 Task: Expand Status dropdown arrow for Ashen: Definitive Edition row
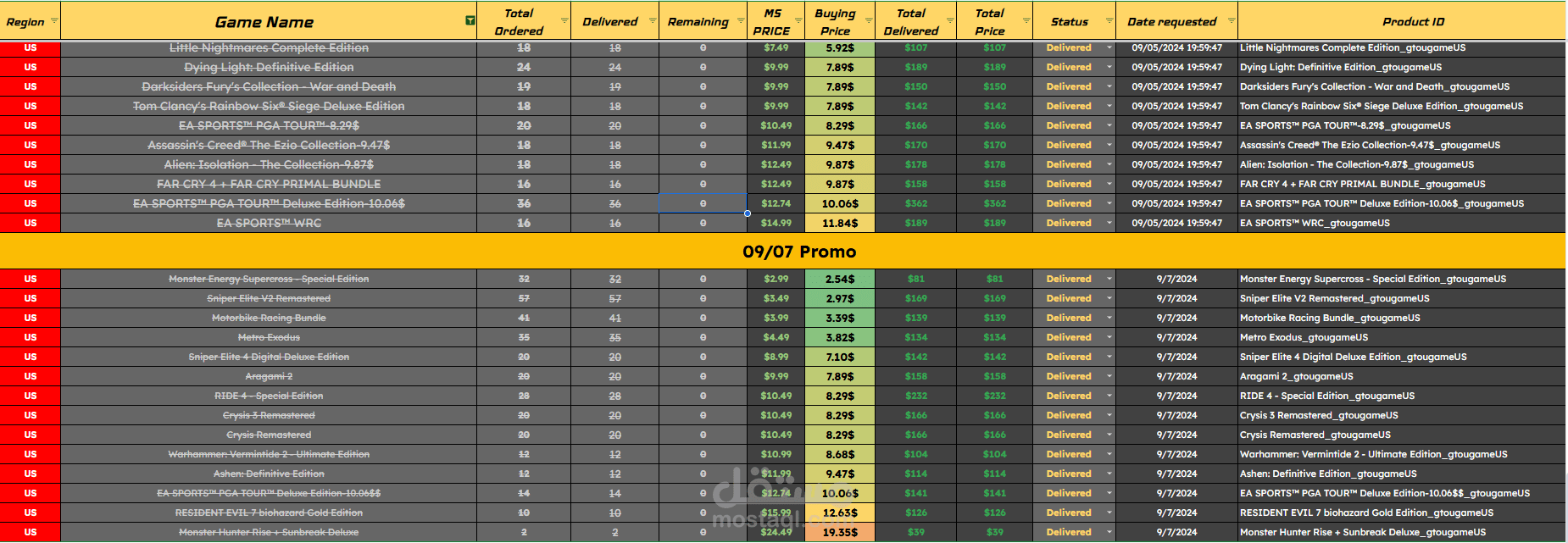pos(1109,474)
